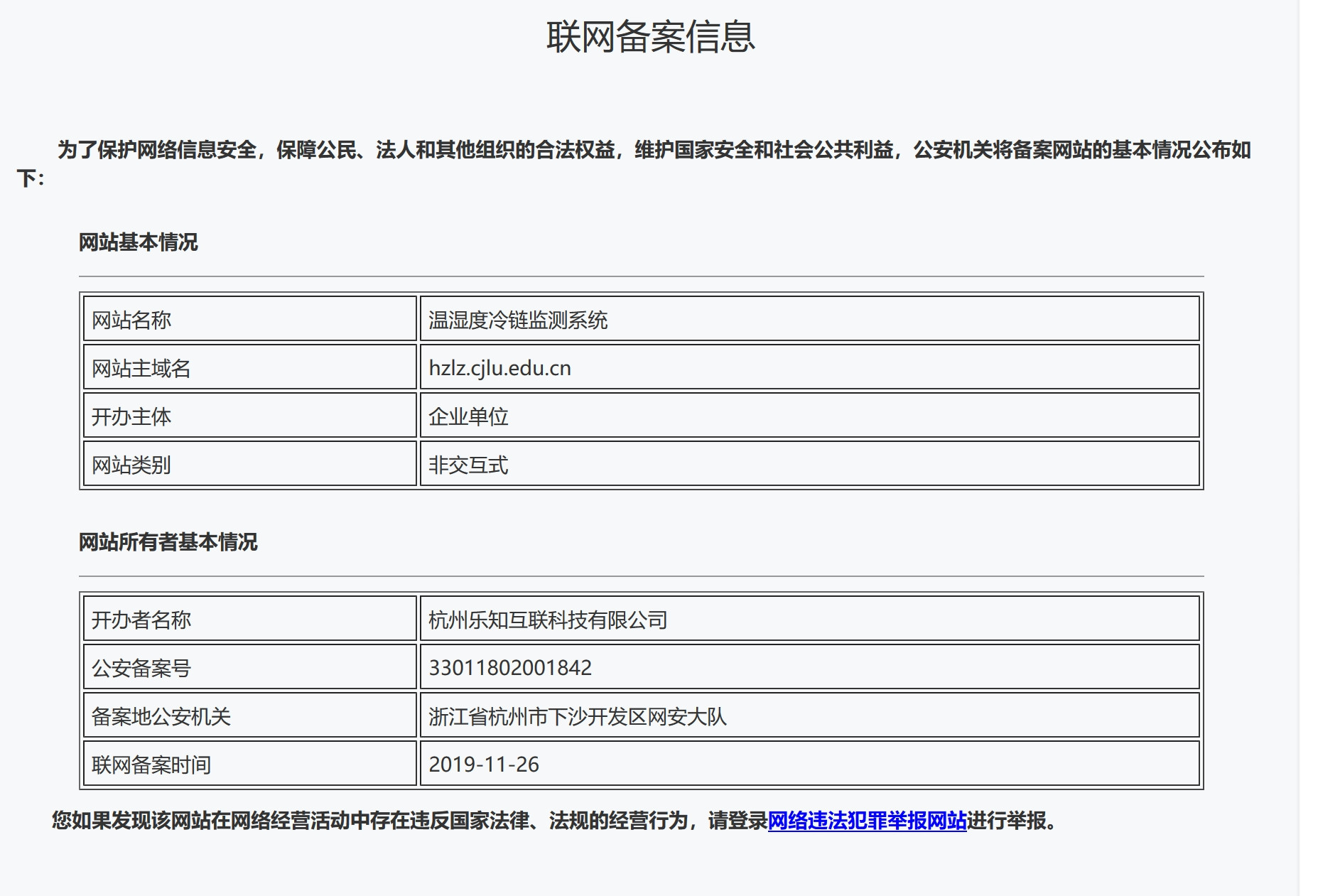This screenshot has height=896, width=1340.
Task: Click the 网站类别 label cell
Action: click(250, 464)
